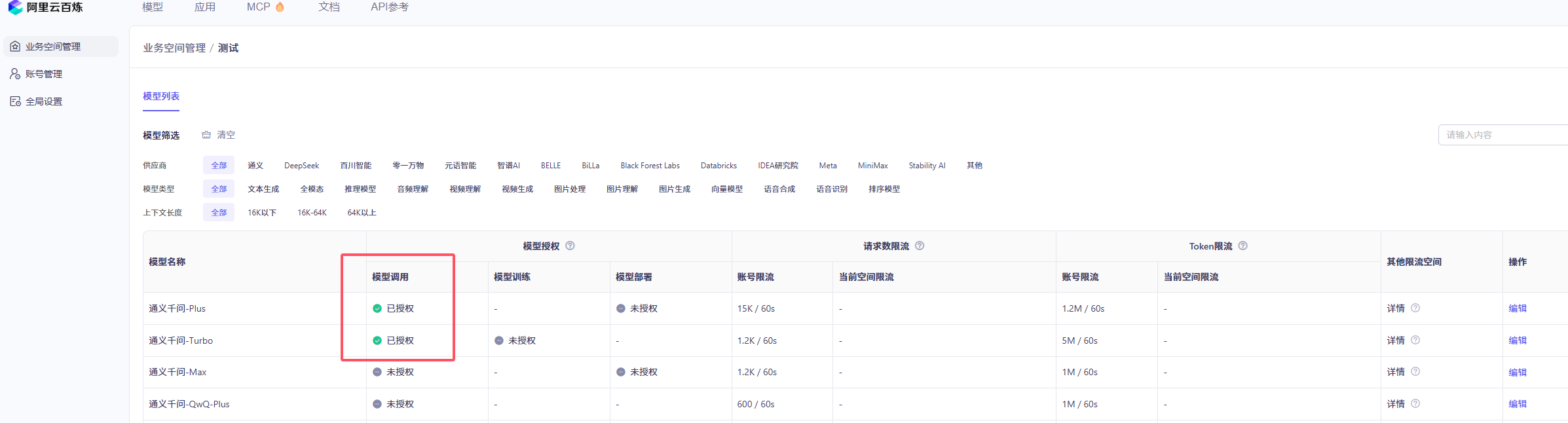Filter 模型类型 by 向量模型
The image size is (1568, 423).
coord(727,189)
